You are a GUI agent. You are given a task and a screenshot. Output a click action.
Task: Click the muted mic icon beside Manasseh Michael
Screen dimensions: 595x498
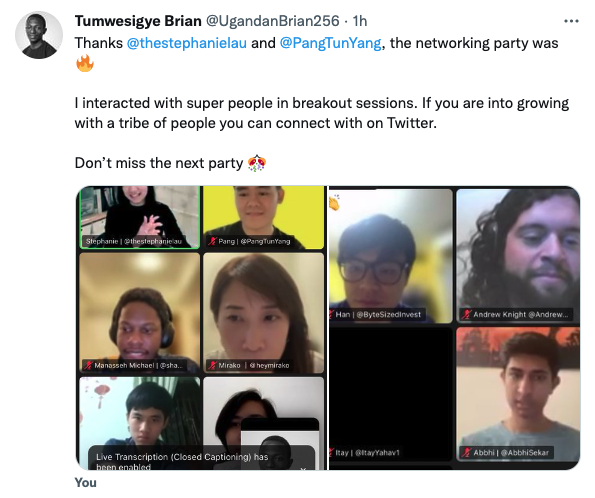[x=88, y=365]
